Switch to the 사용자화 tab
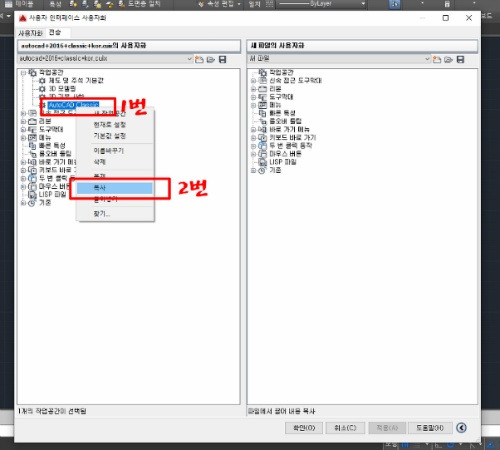Viewport: 500px width, 450px height. (x=30, y=33)
